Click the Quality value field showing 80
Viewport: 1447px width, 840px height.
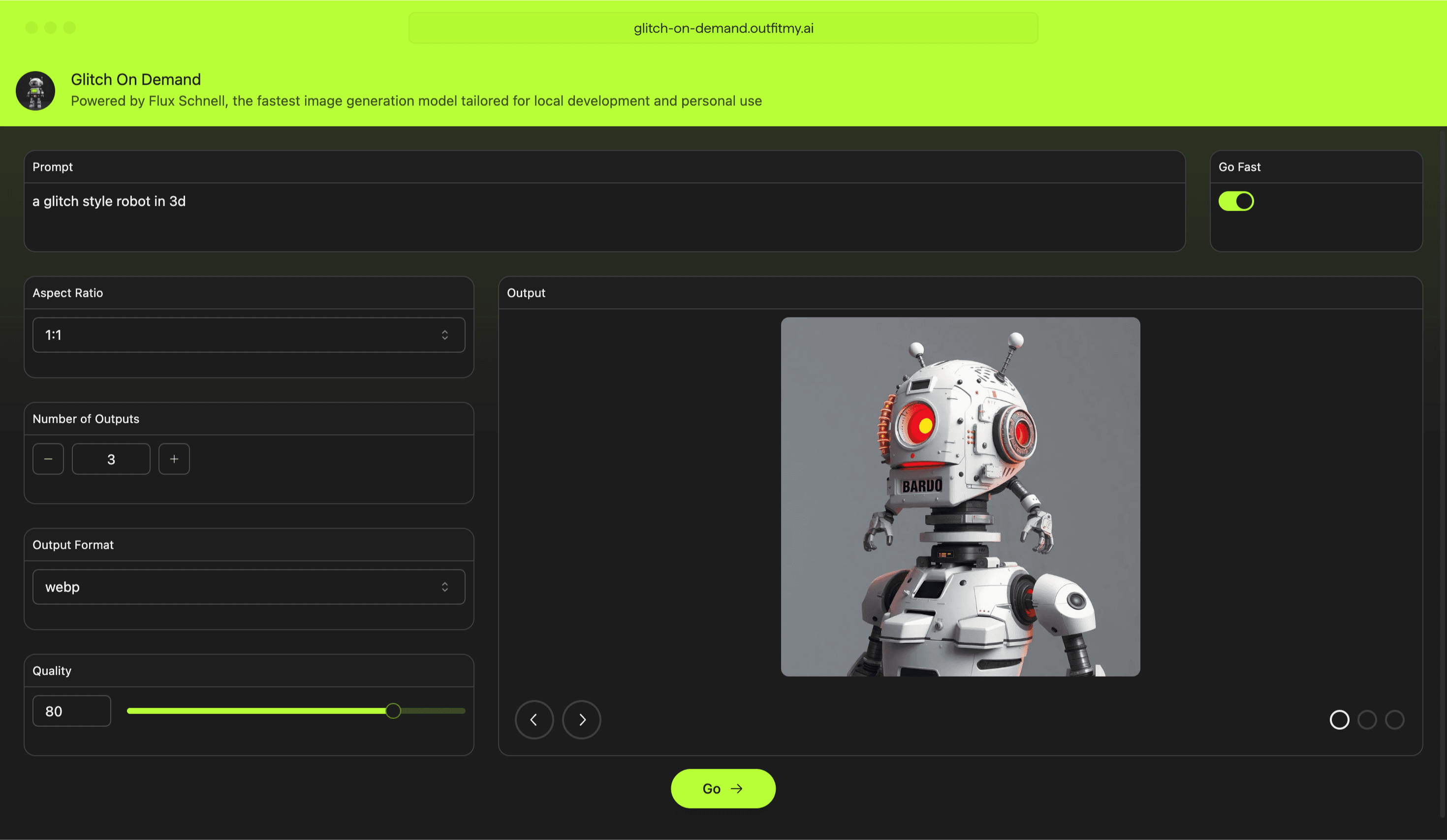[71, 711]
